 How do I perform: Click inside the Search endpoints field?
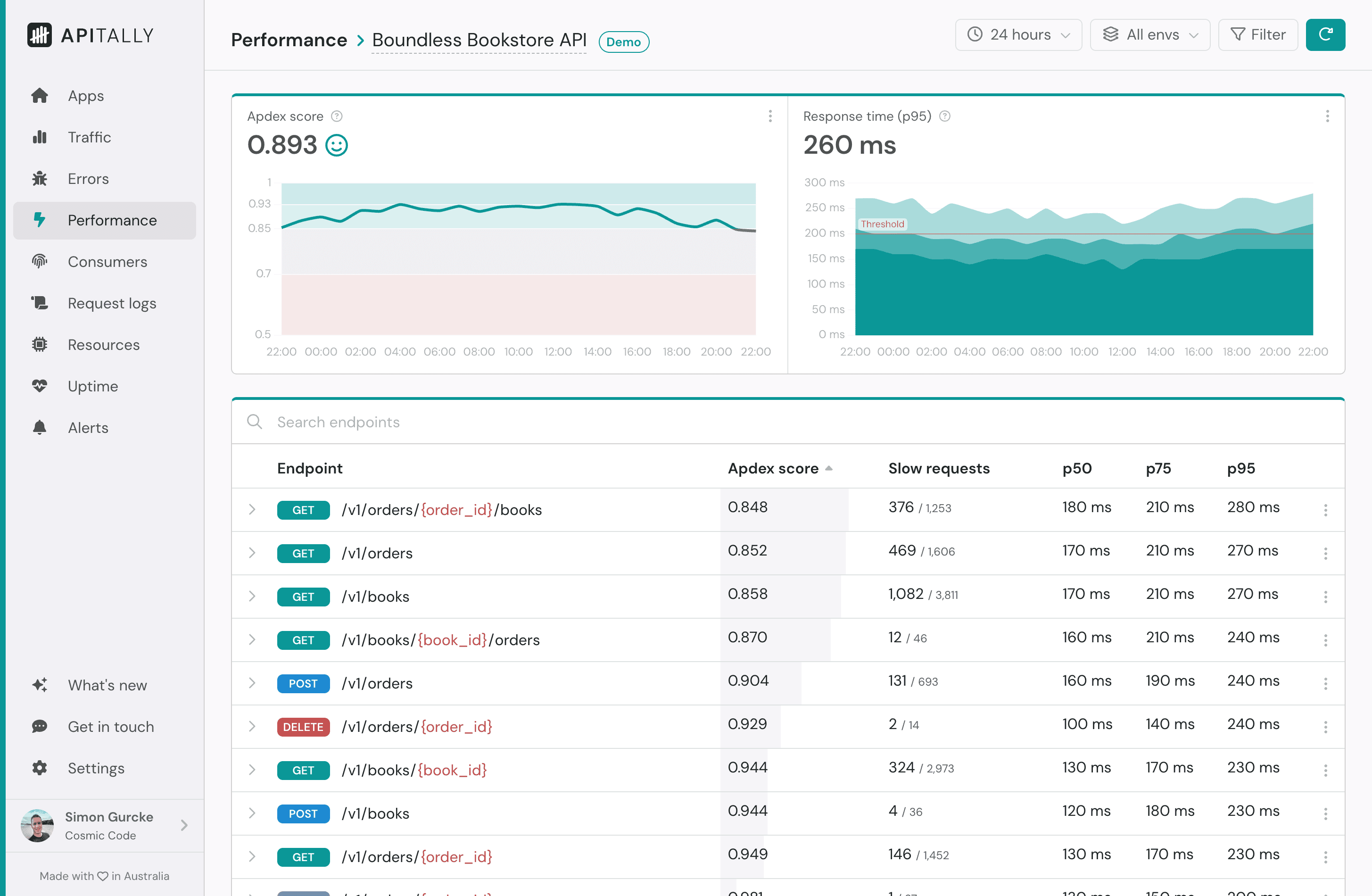[461, 422]
